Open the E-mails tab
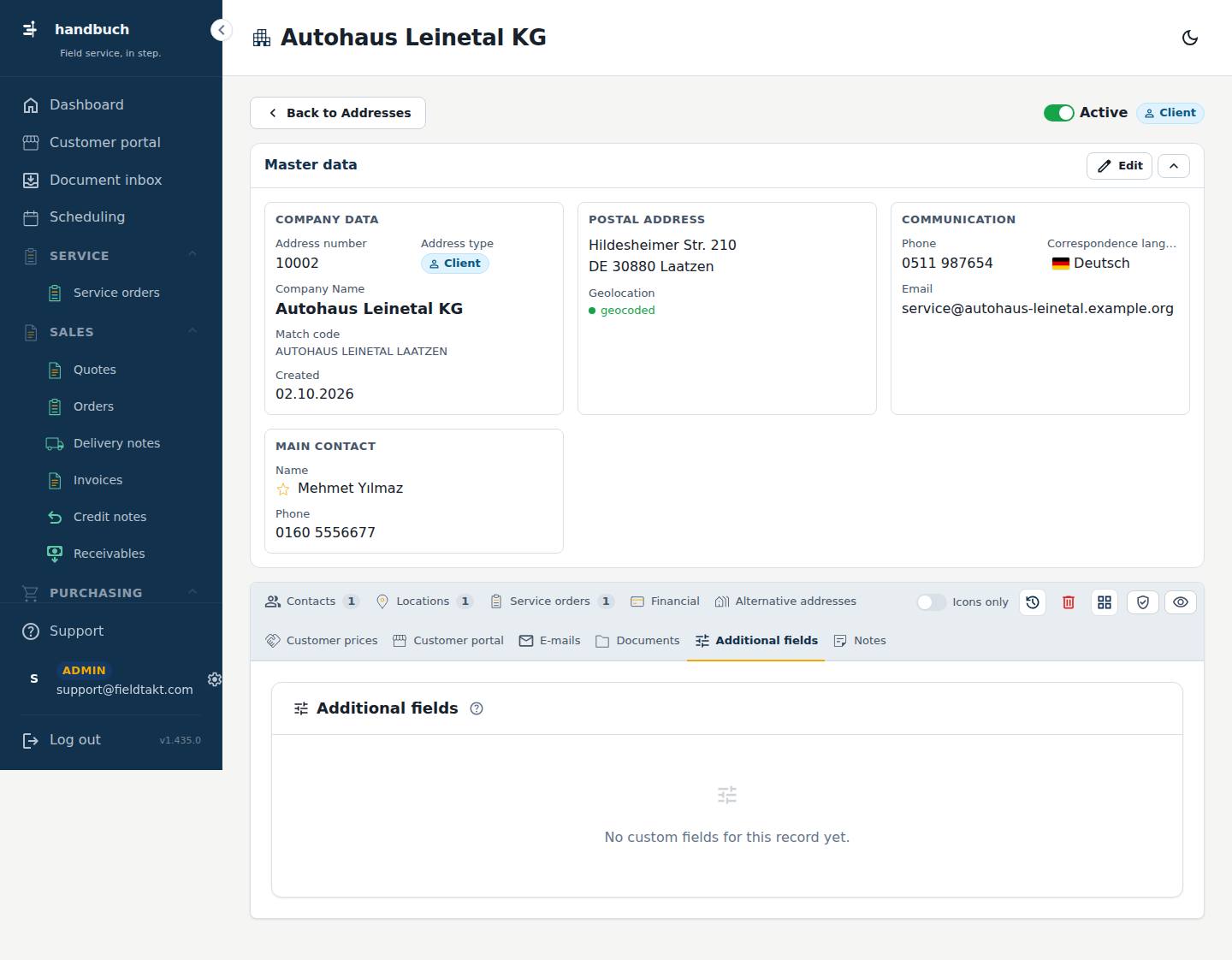 pyautogui.click(x=550, y=641)
